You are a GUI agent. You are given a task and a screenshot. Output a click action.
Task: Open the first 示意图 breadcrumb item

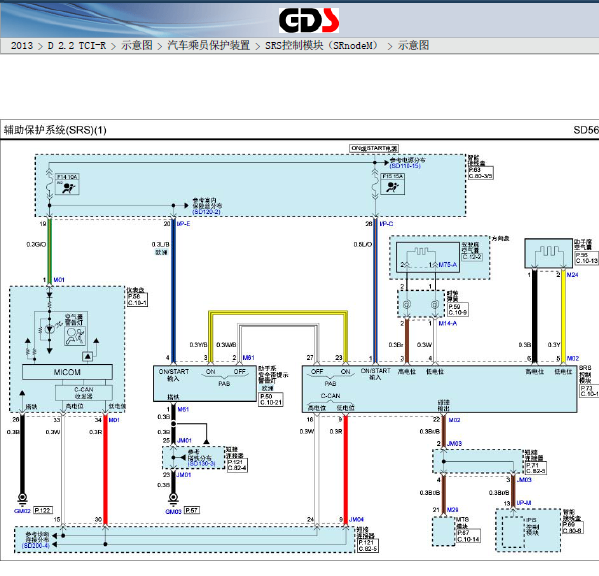137,46
